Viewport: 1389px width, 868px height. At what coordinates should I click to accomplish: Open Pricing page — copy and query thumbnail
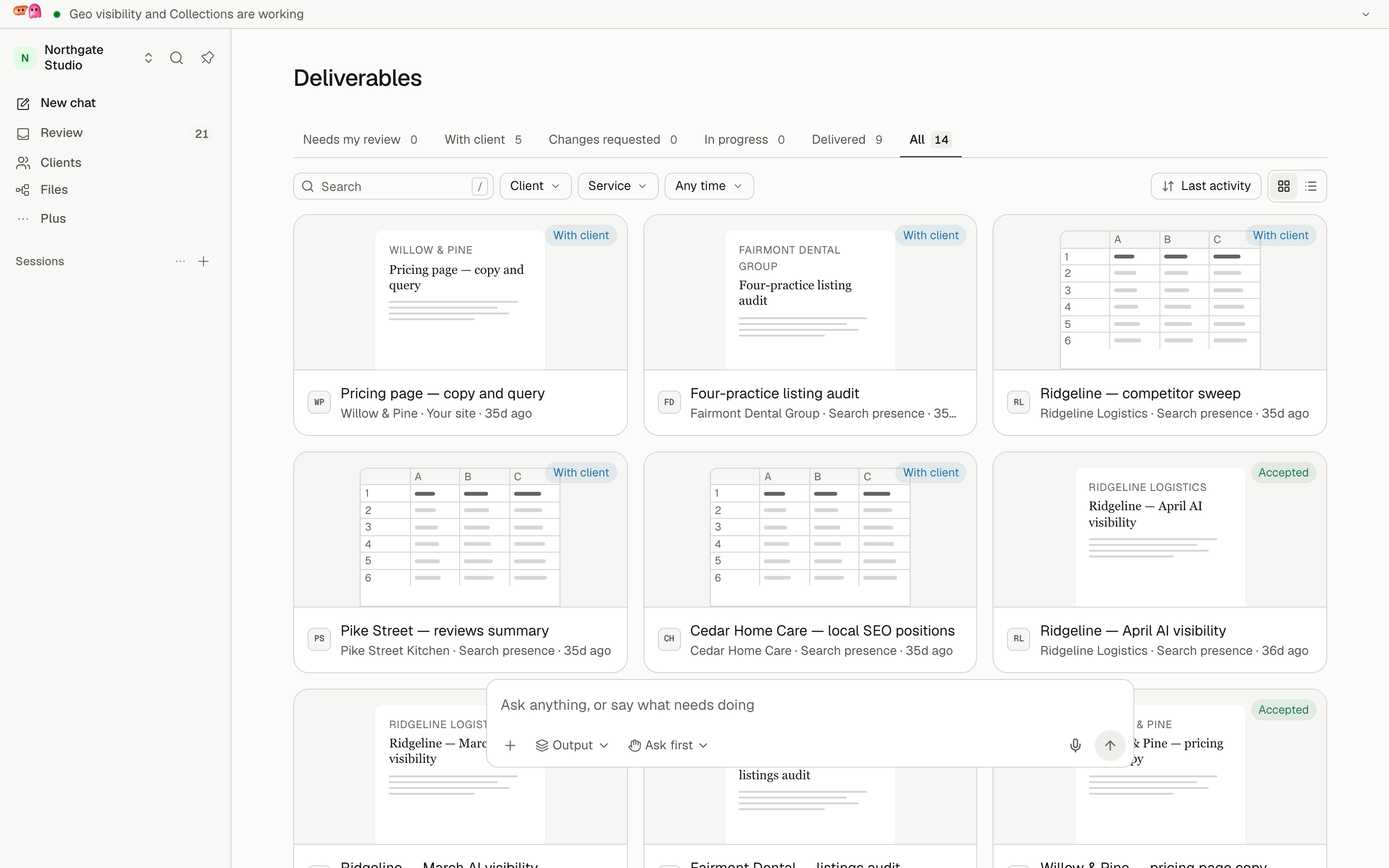tap(460, 293)
